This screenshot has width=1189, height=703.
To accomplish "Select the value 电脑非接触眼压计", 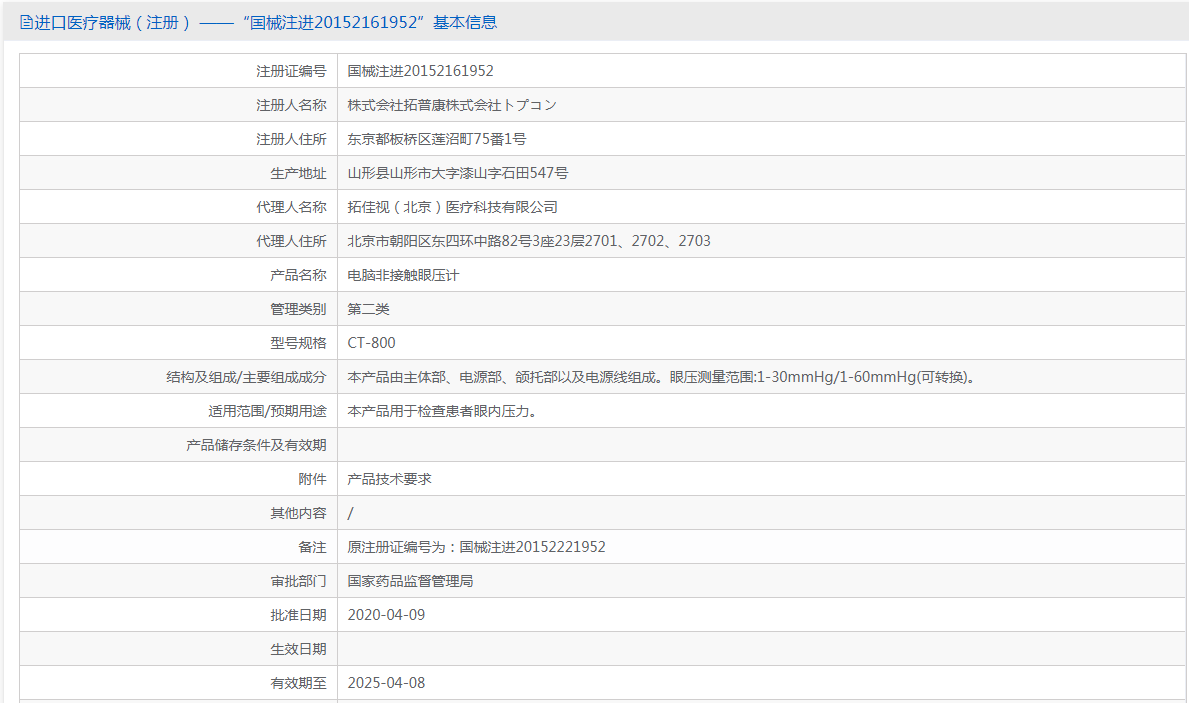I will tap(403, 275).
